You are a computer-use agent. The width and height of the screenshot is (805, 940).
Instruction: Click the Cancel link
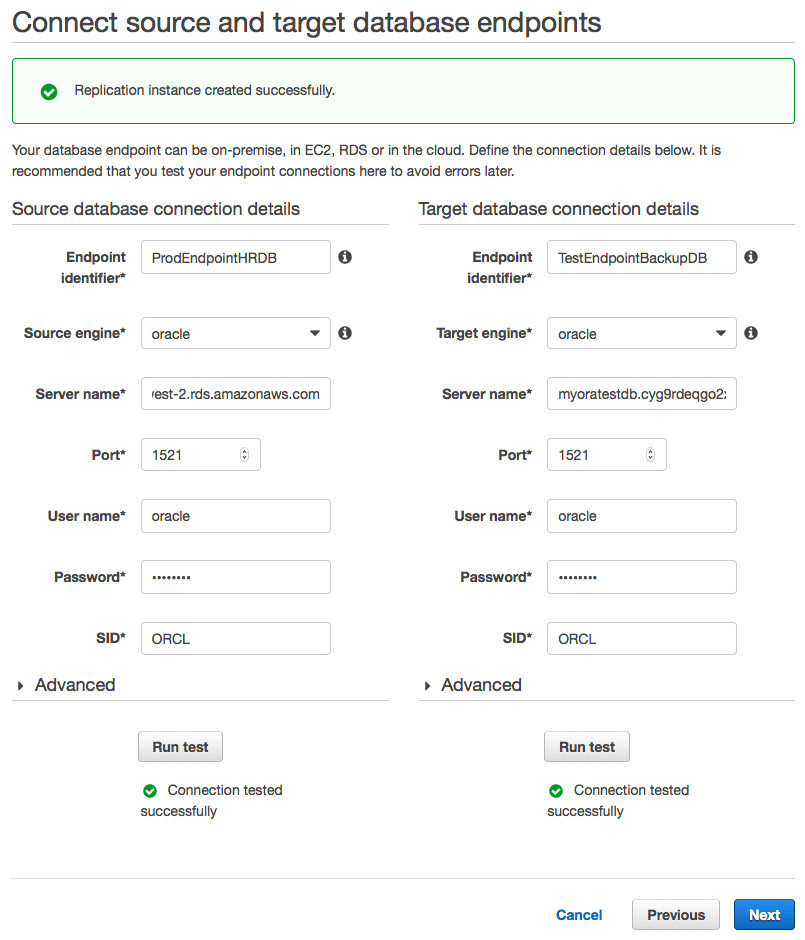(x=579, y=915)
